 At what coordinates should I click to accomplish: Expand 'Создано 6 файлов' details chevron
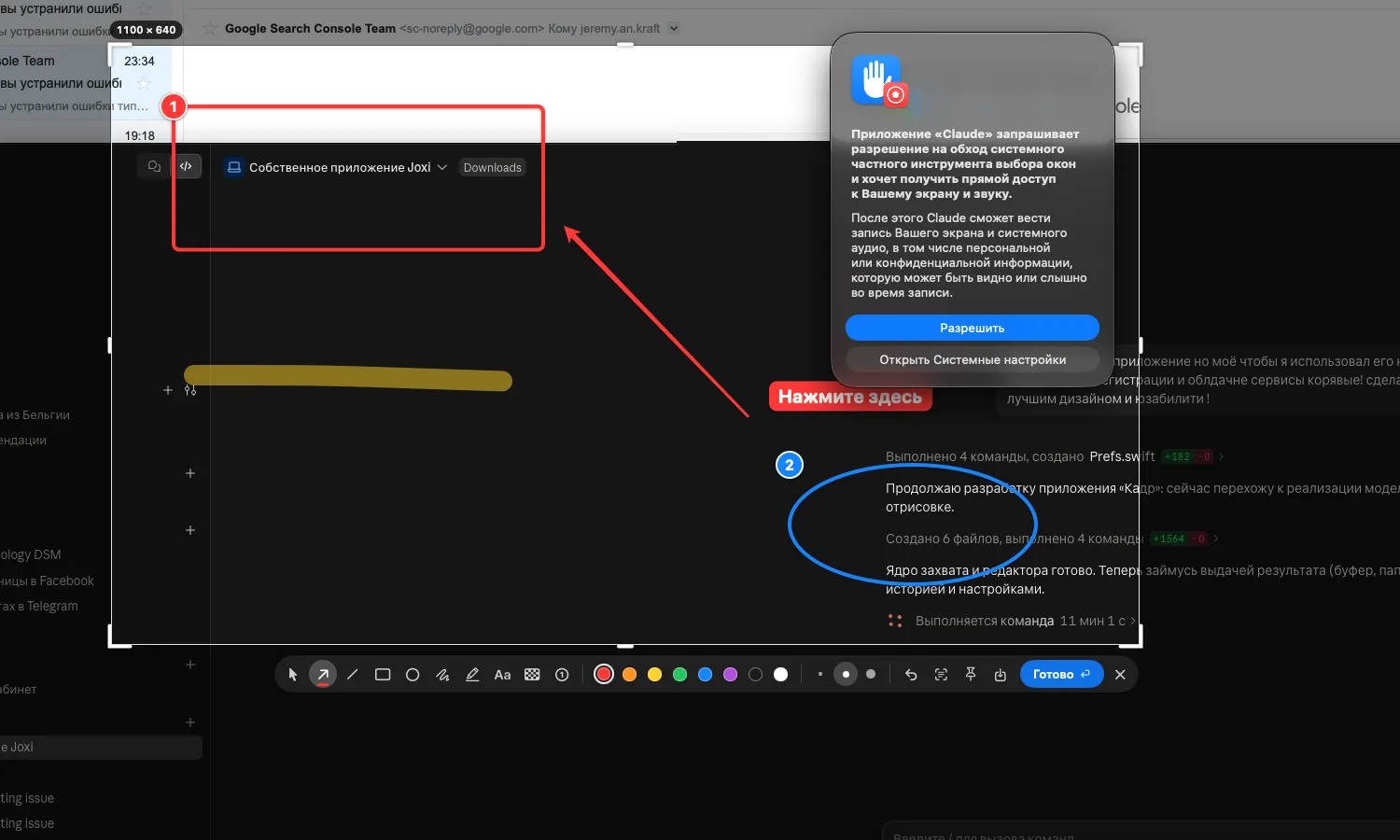(1216, 539)
